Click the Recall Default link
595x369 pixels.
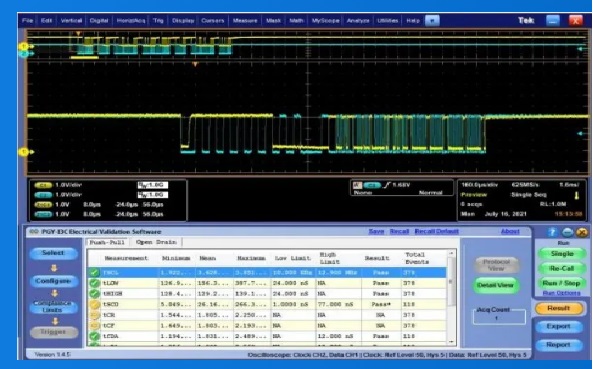coord(436,231)
